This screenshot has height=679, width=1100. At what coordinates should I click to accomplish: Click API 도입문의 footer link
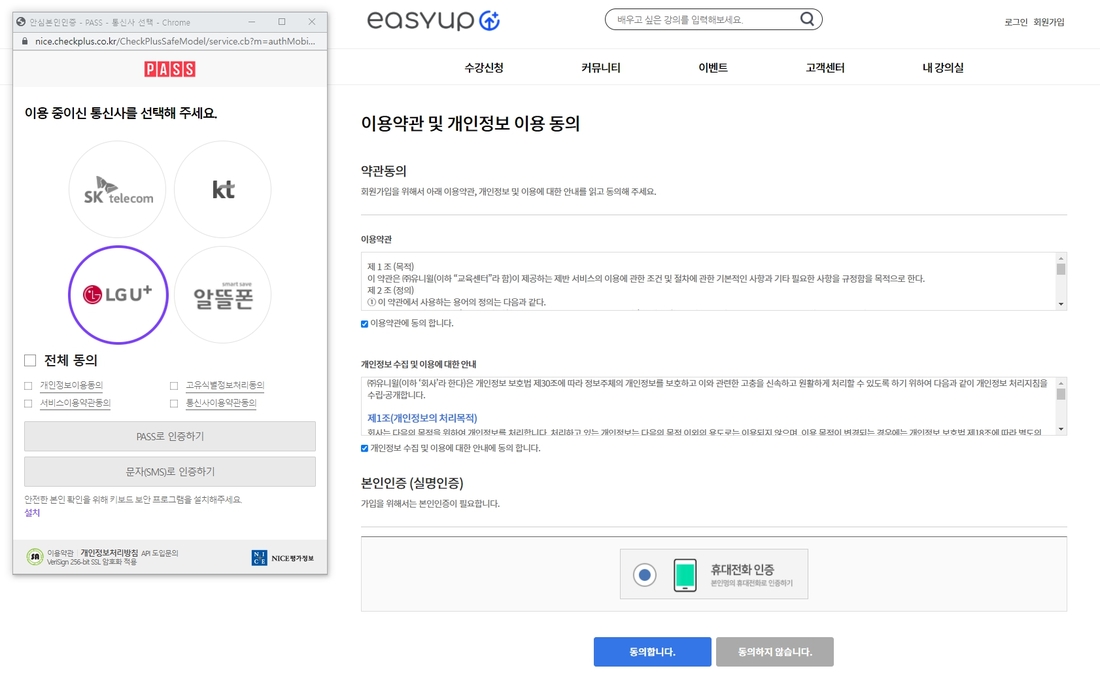coord(160,553)
